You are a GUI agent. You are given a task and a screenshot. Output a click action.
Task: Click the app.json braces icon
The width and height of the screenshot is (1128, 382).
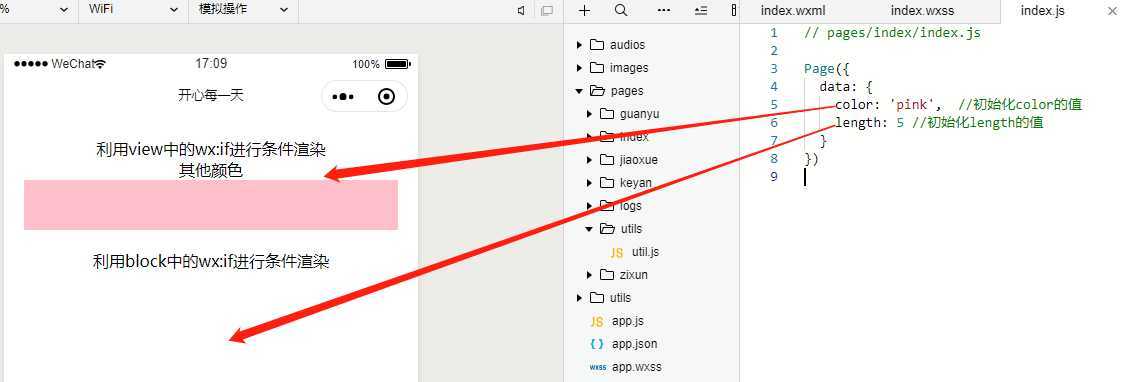596,345
